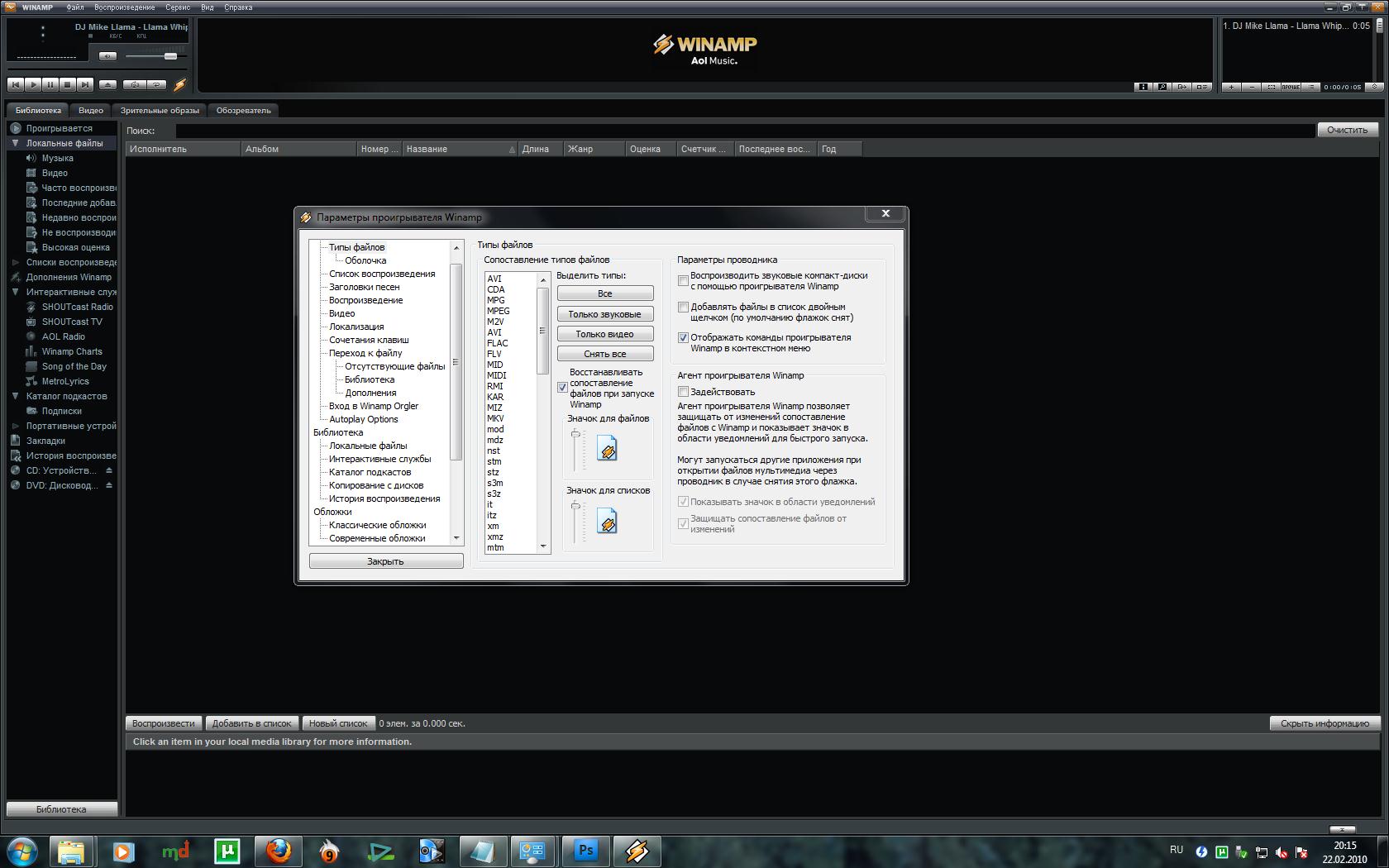Mute audio with the speaker button

[x=108, y=56]
